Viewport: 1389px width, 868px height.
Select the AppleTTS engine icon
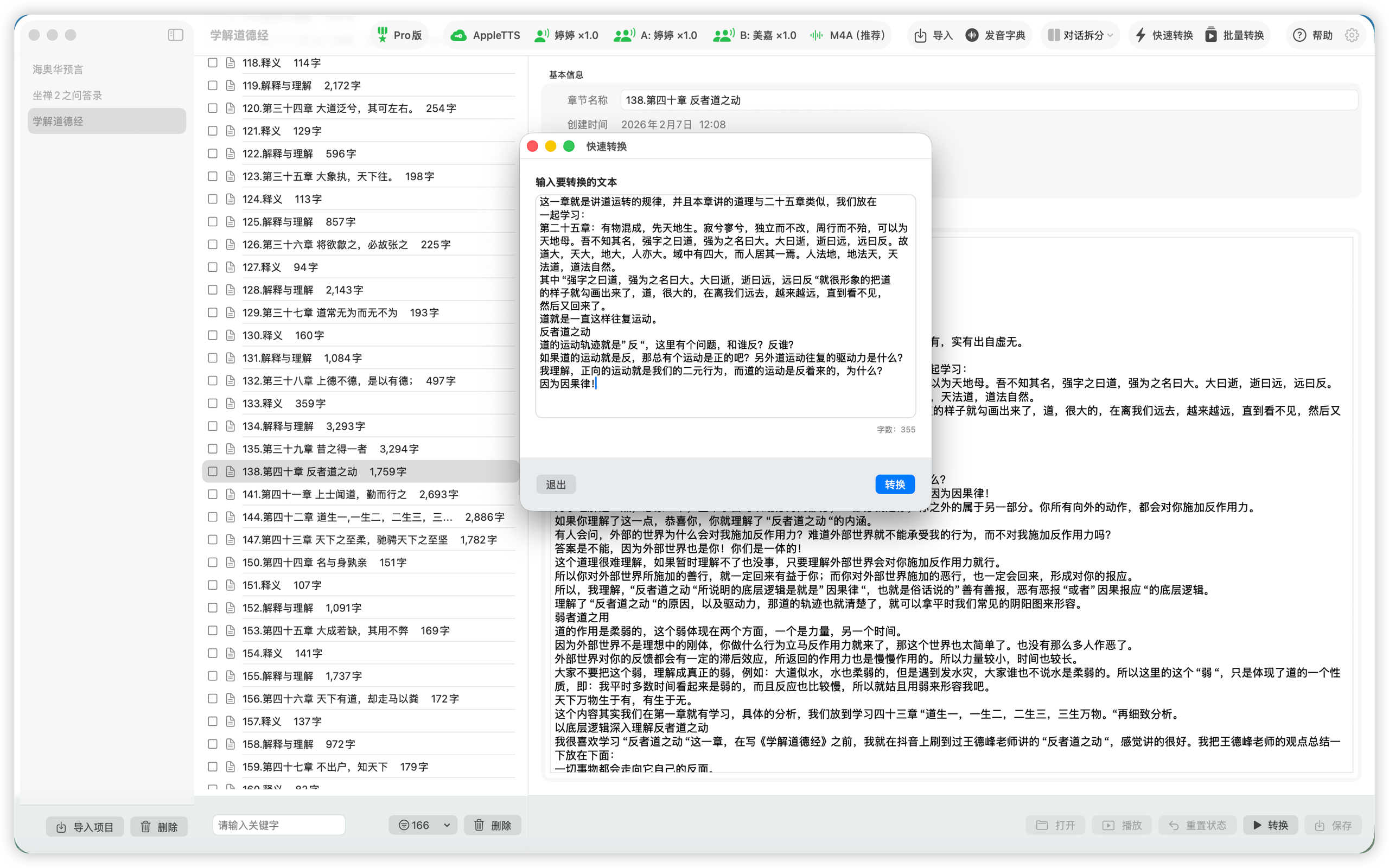tap(458, 35)
